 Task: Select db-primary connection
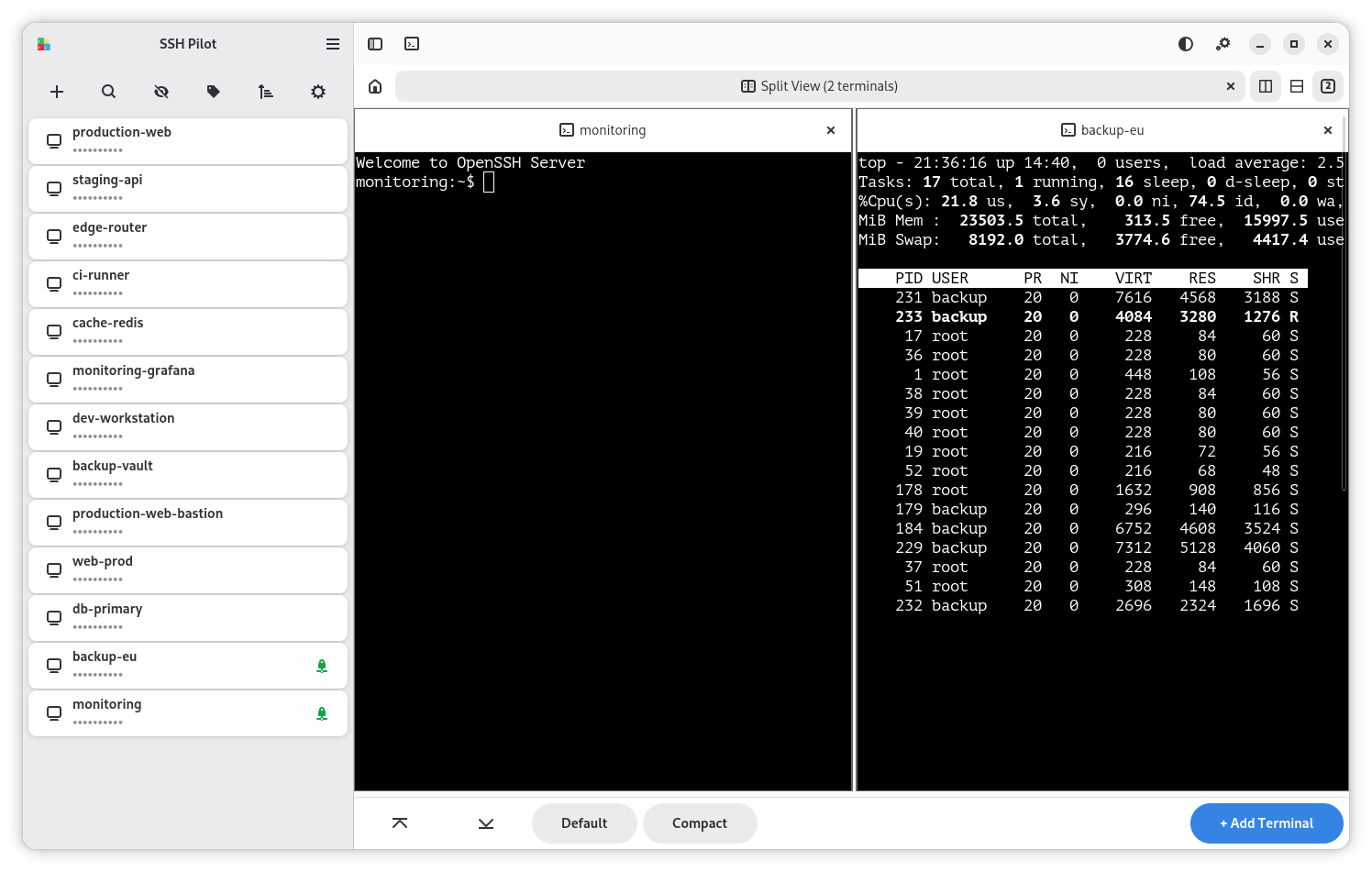click(x=188, y=618)
